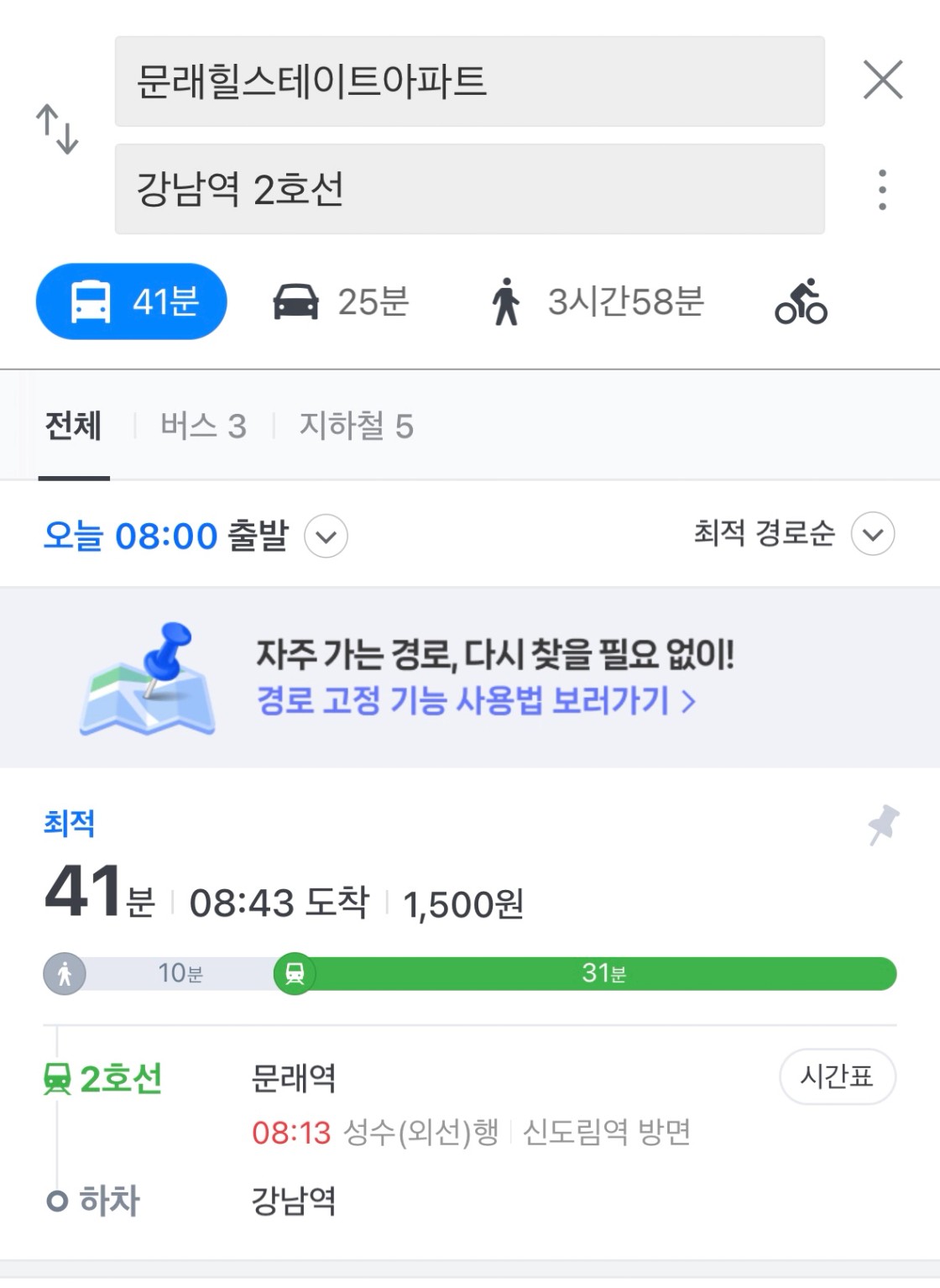Pin the optimal route with the pushpin icon
Screen dimensions: 940x1288
click(883, 825)
